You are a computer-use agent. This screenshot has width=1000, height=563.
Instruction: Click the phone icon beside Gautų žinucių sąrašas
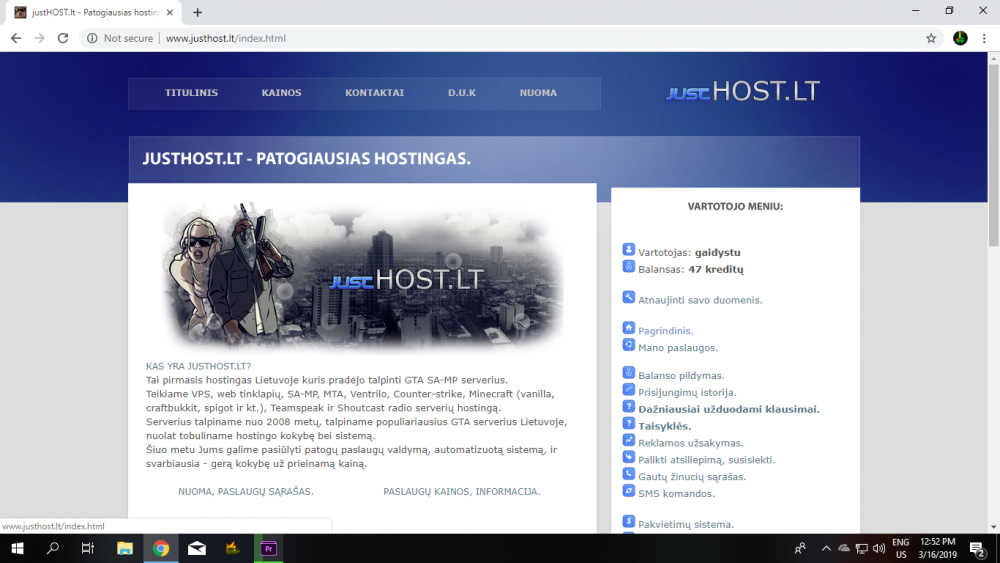(628, 474)
